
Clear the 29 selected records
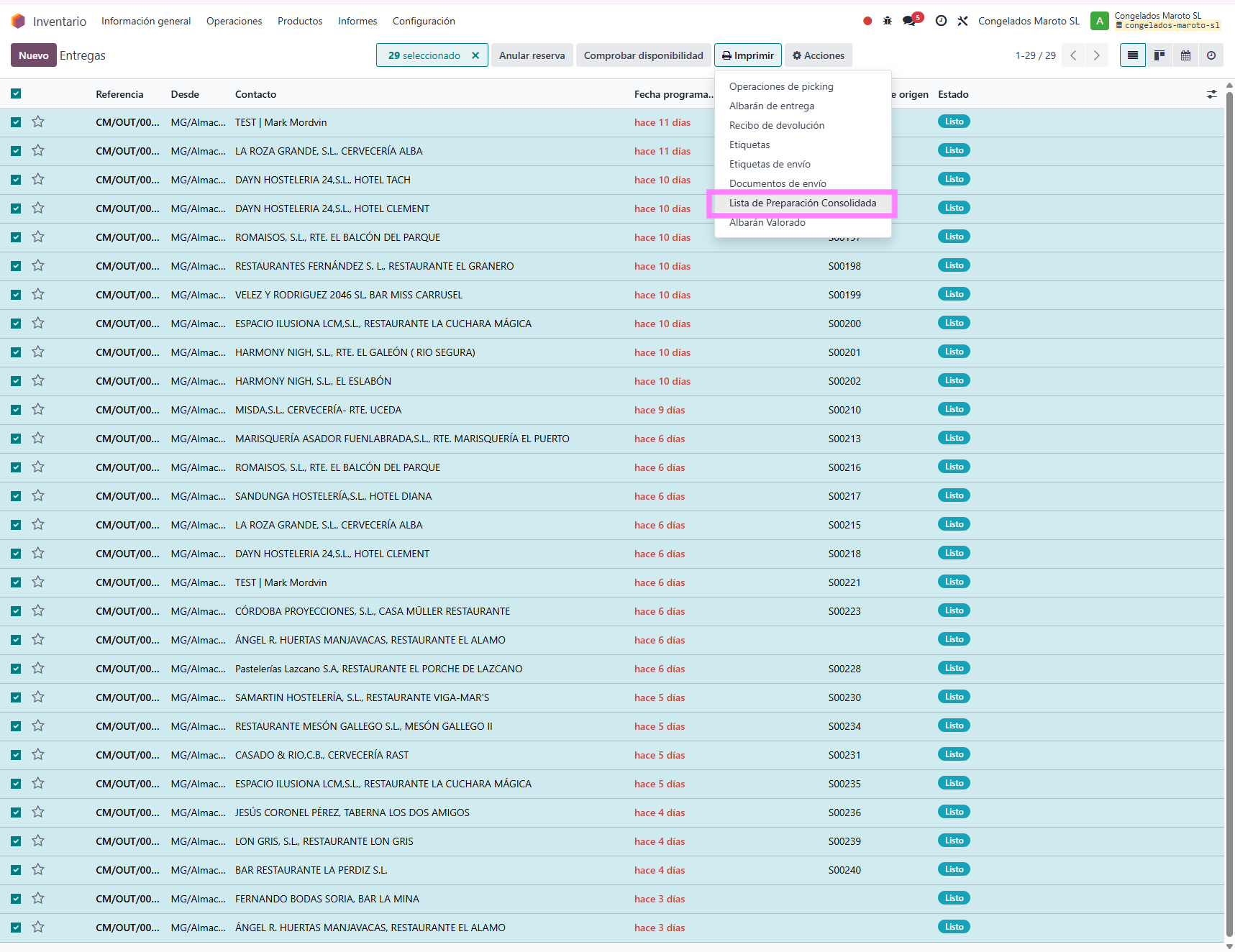[475, 55]
